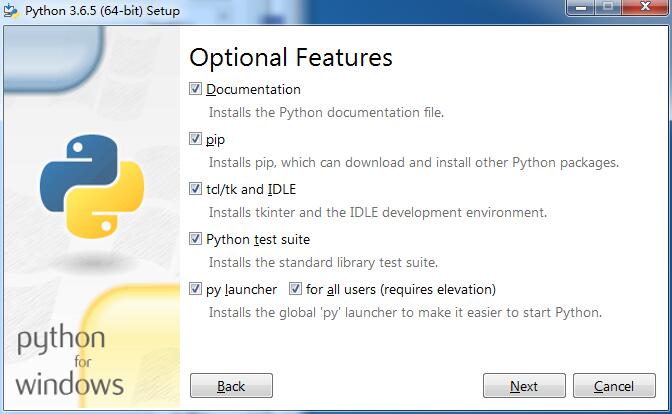Viewport: 672px width, 414px height.
Task: Click the Python installer icon in title bar
Action: point(10,10)
